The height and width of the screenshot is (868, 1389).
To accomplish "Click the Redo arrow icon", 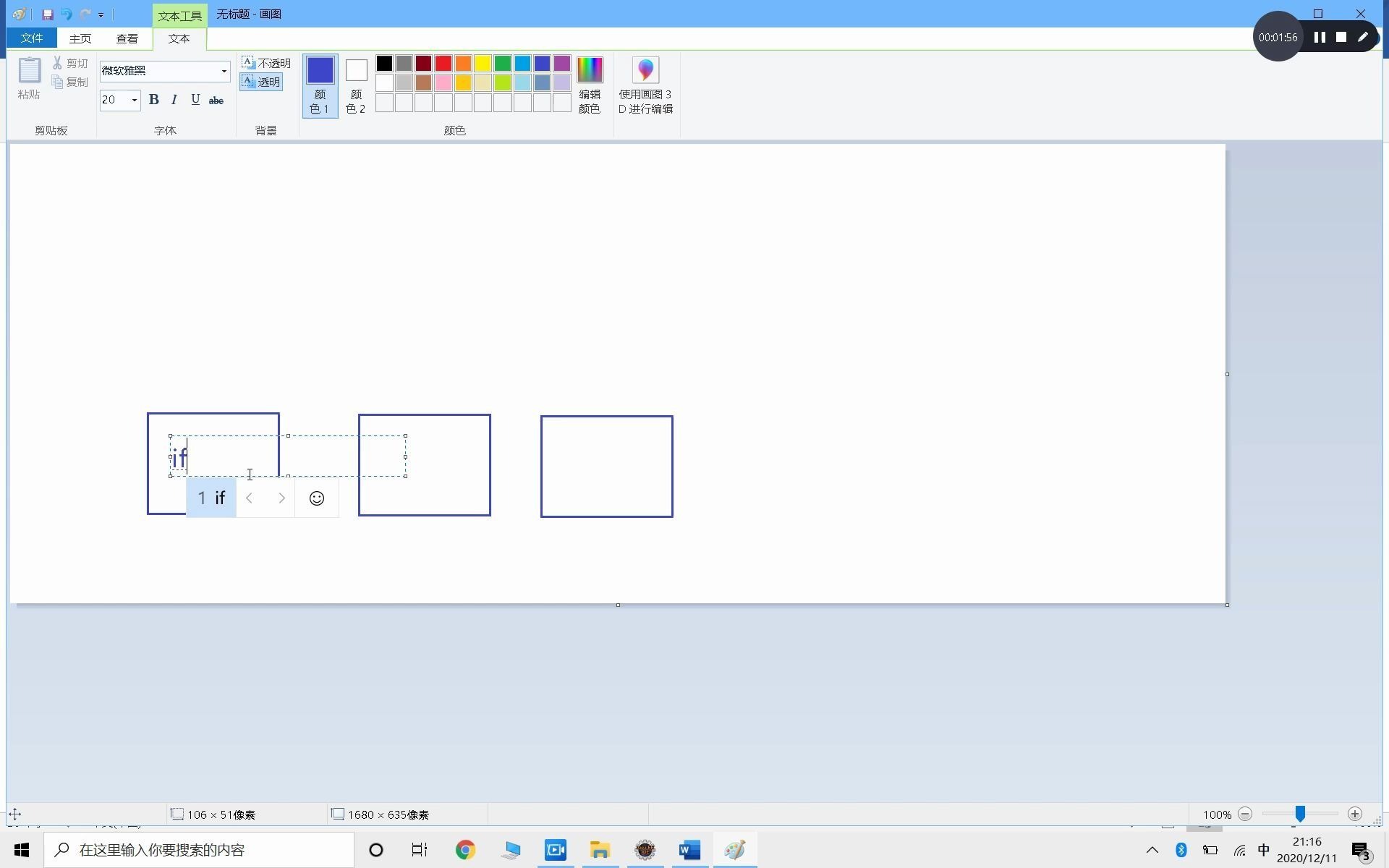I will pos(85,14).
